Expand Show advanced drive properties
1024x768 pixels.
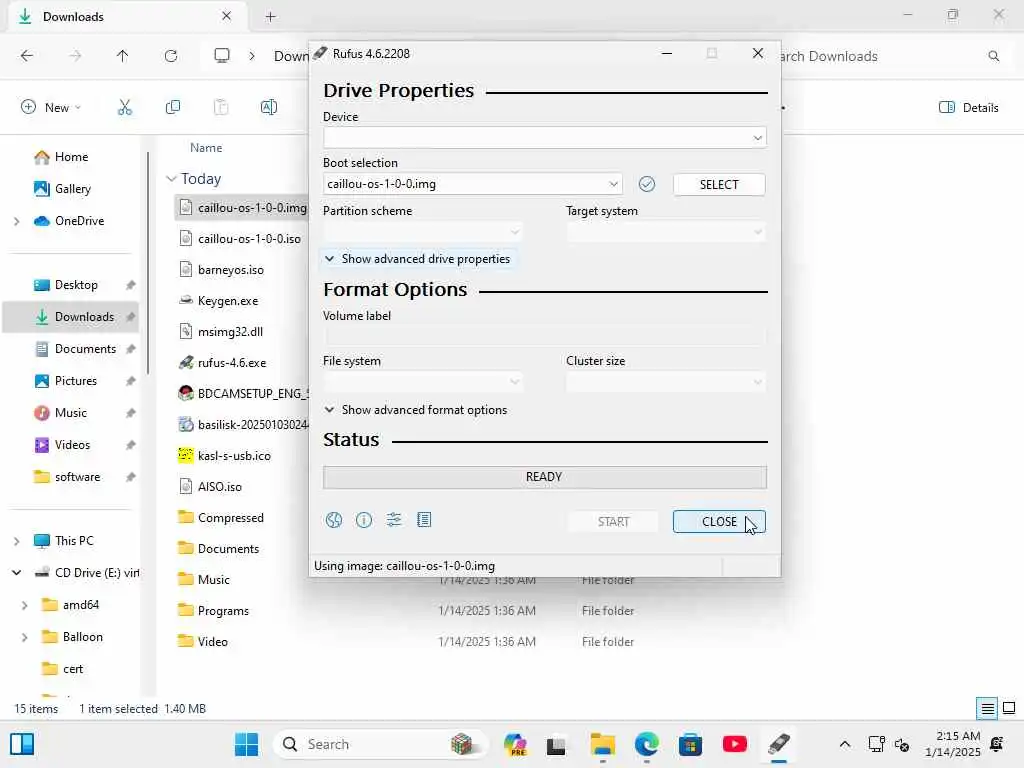417,259
